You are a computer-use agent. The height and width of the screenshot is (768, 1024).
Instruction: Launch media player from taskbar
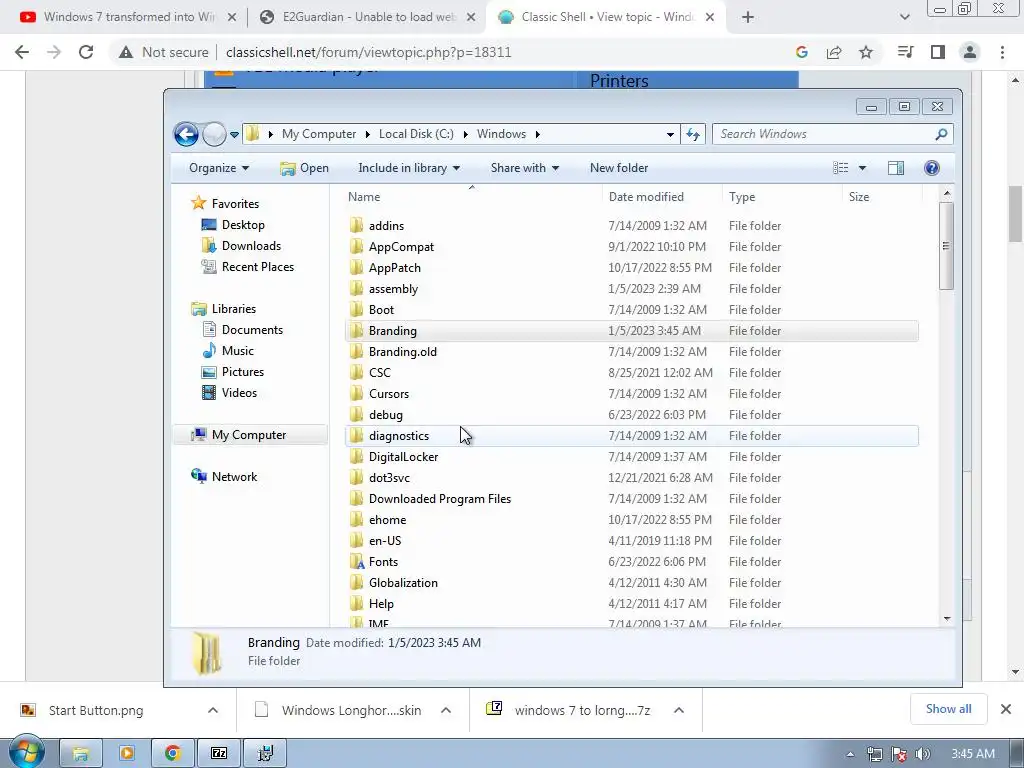tap(127, 754)
